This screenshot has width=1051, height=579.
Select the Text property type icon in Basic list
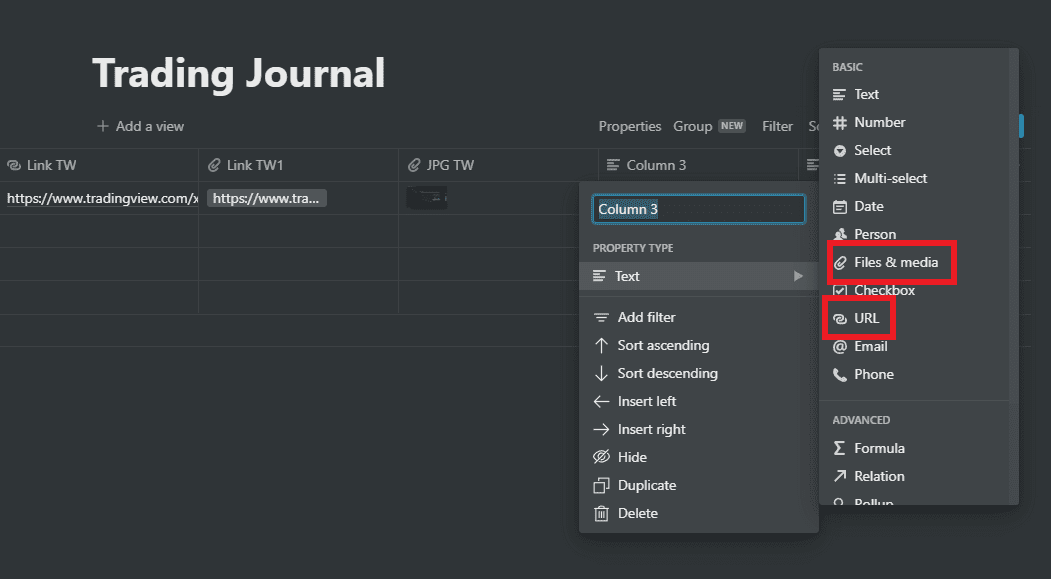(839, 94)
